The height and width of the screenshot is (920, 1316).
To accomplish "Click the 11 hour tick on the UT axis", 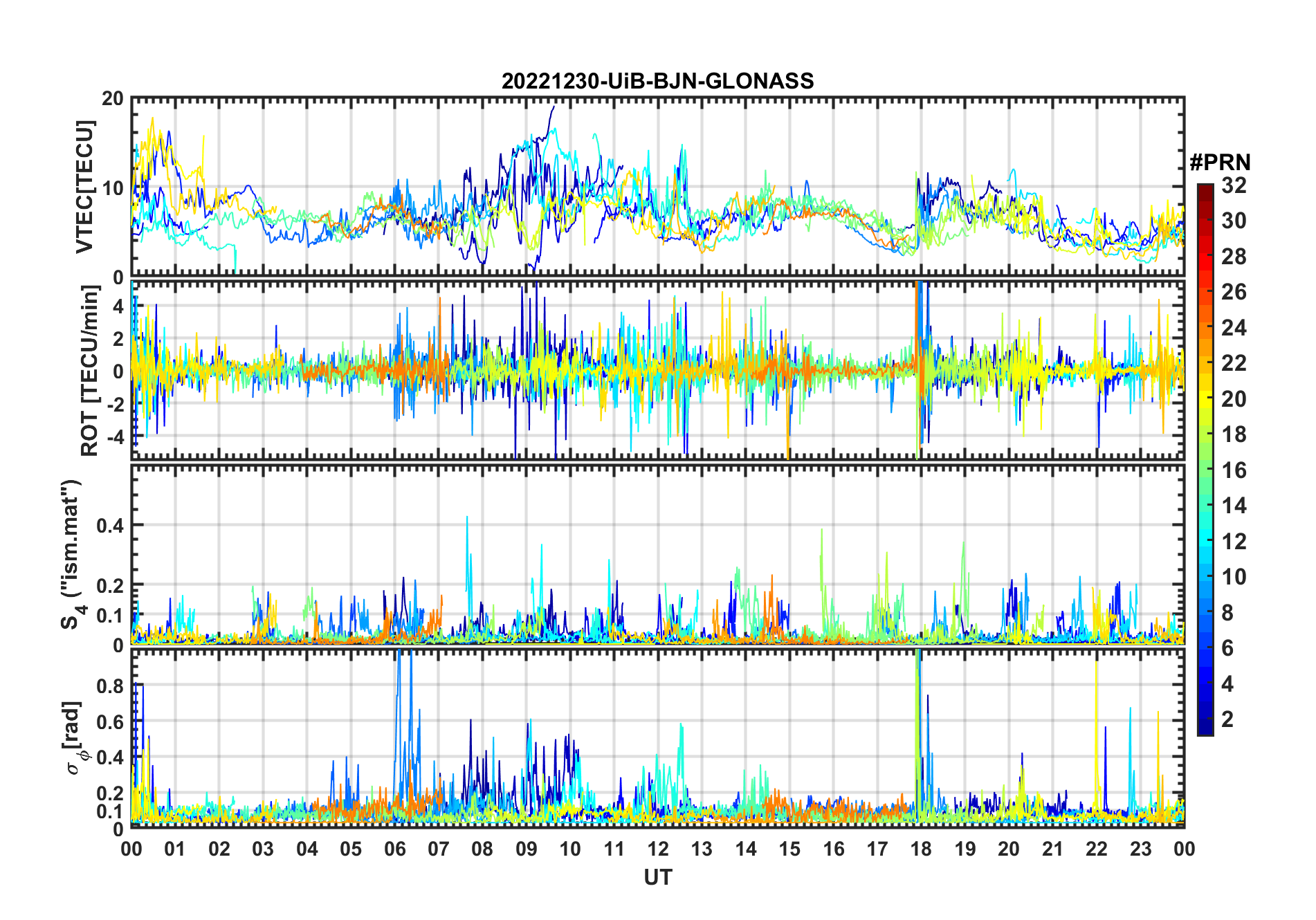I will (614, 849).
